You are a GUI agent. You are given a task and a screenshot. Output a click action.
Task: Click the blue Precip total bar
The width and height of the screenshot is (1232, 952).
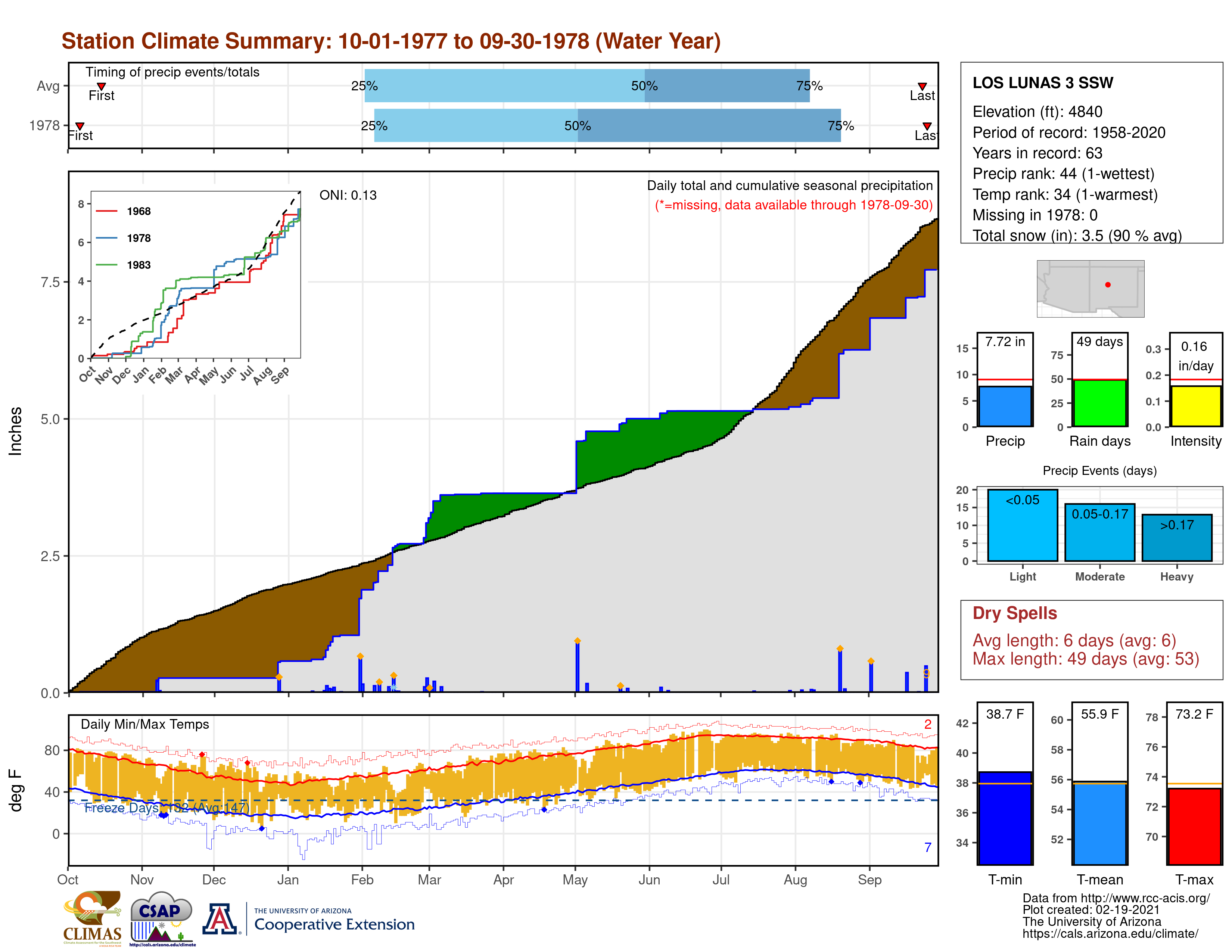(1005, 406)
